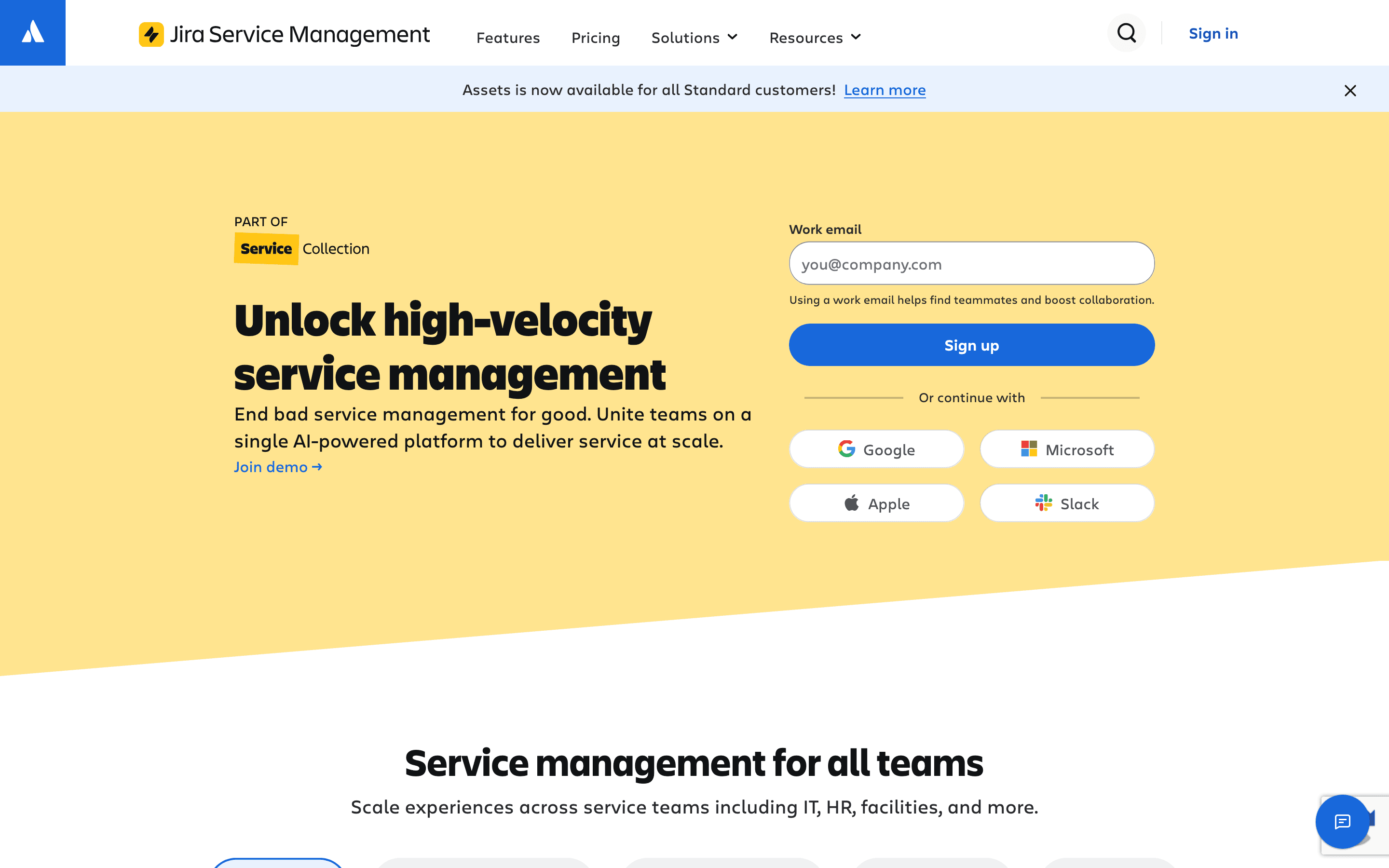Viewport: 1389px width, 868px height.
Task: Click the Google logo icon
Action: point(846,449)
